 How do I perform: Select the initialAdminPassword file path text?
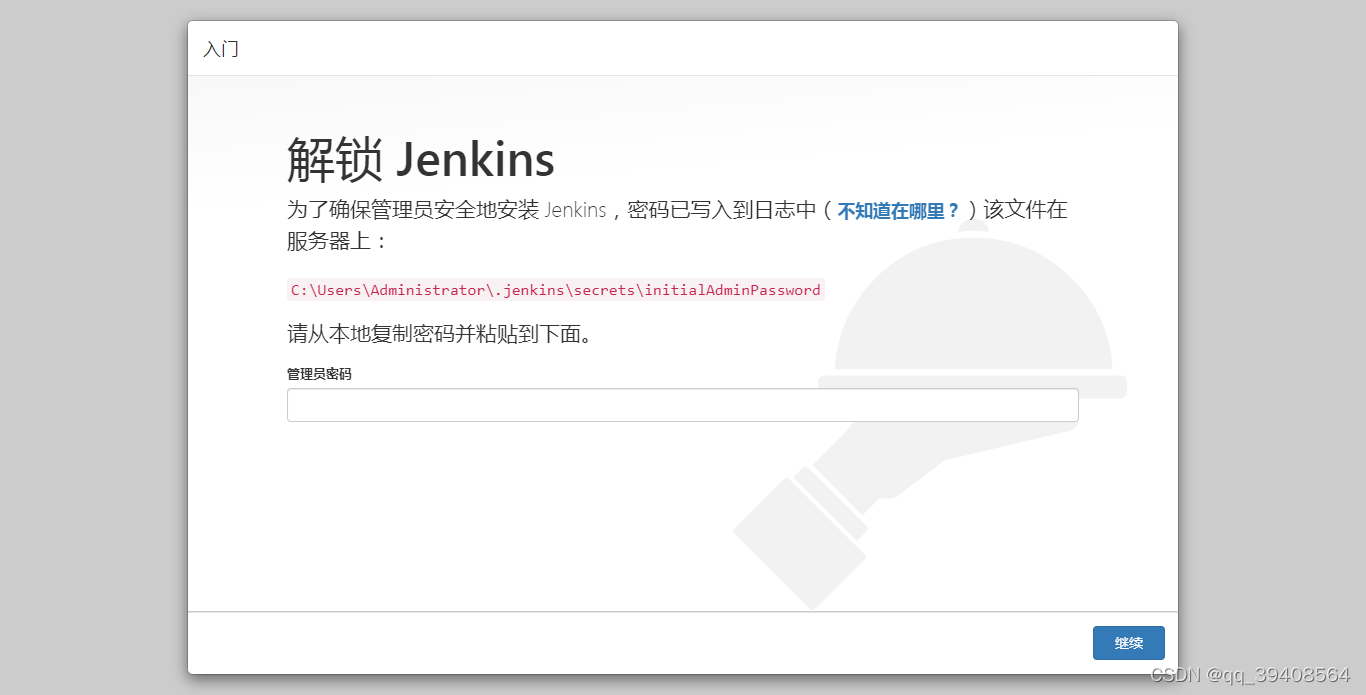[555, 290]
